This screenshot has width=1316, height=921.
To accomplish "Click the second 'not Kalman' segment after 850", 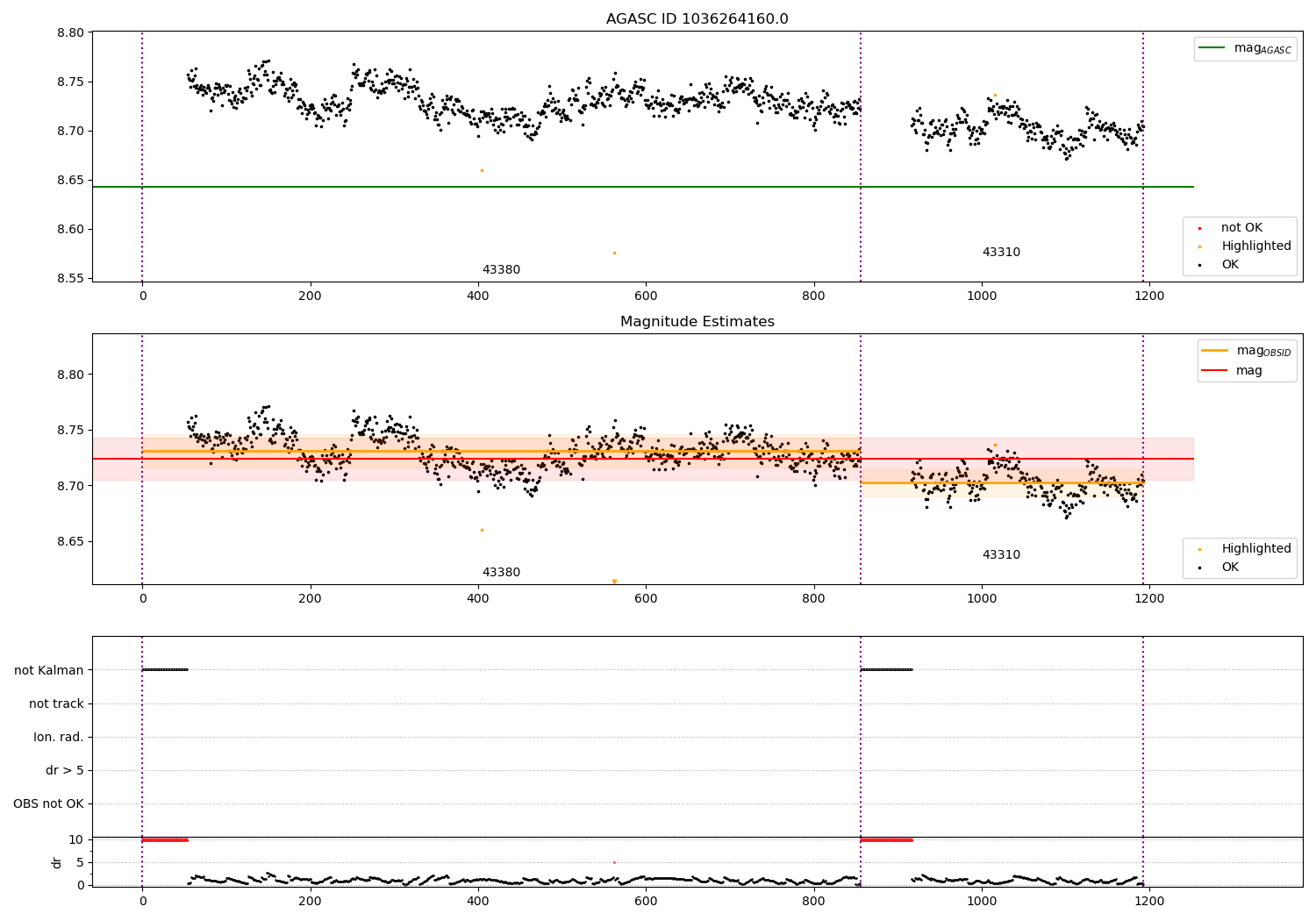I will point(886,670).
